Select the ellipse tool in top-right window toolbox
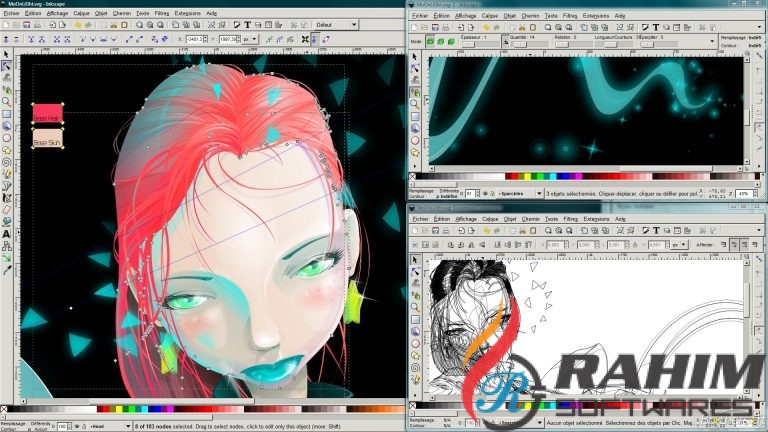 [x=415, y=140]
